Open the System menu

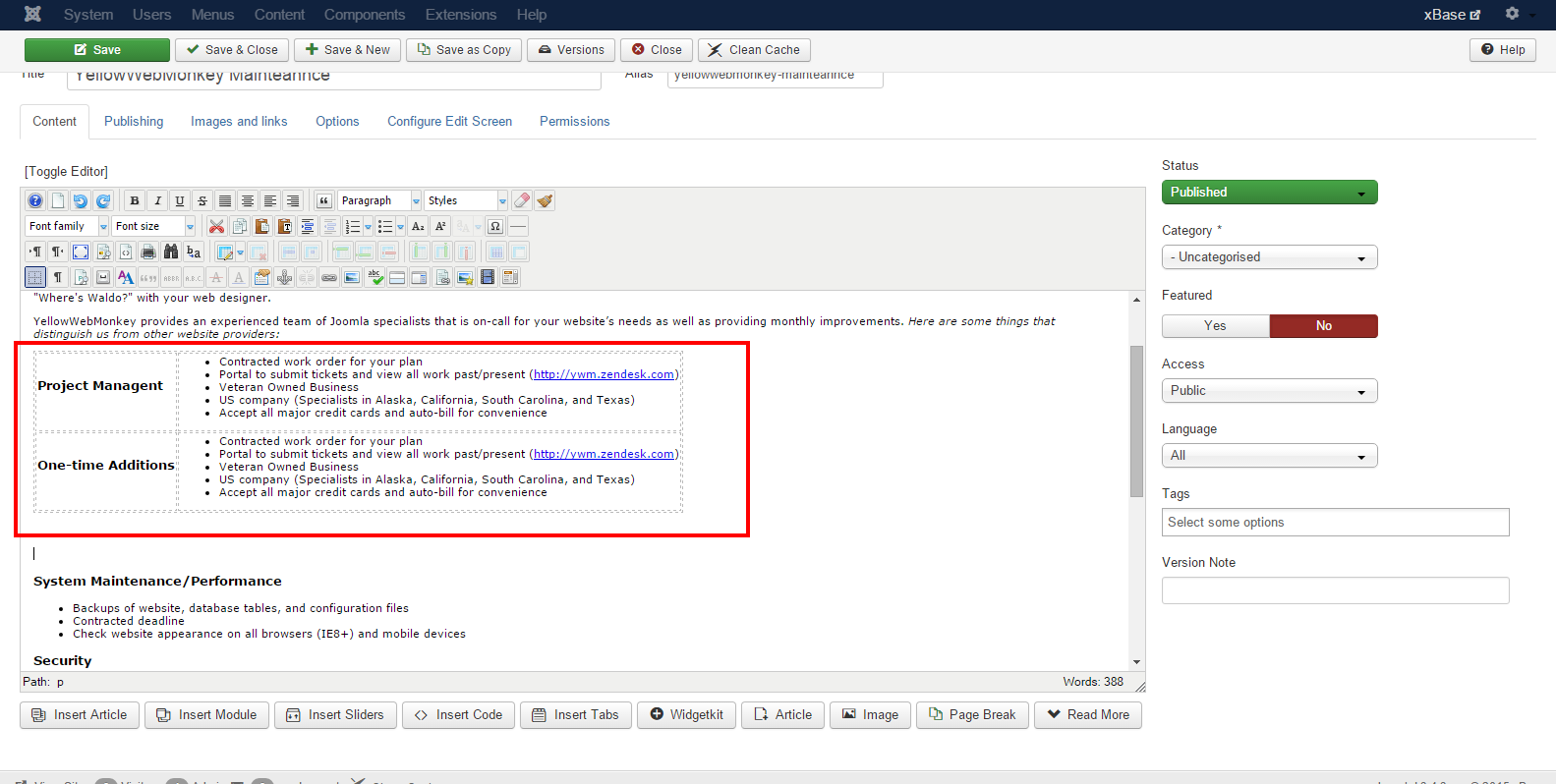tap(88, 15)
